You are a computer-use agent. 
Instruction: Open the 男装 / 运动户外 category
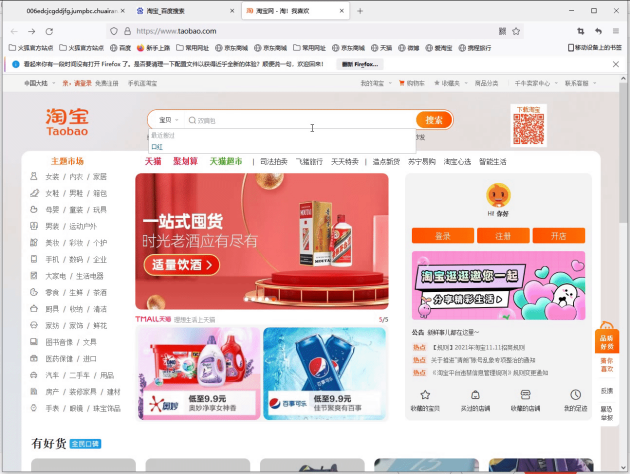71,226
